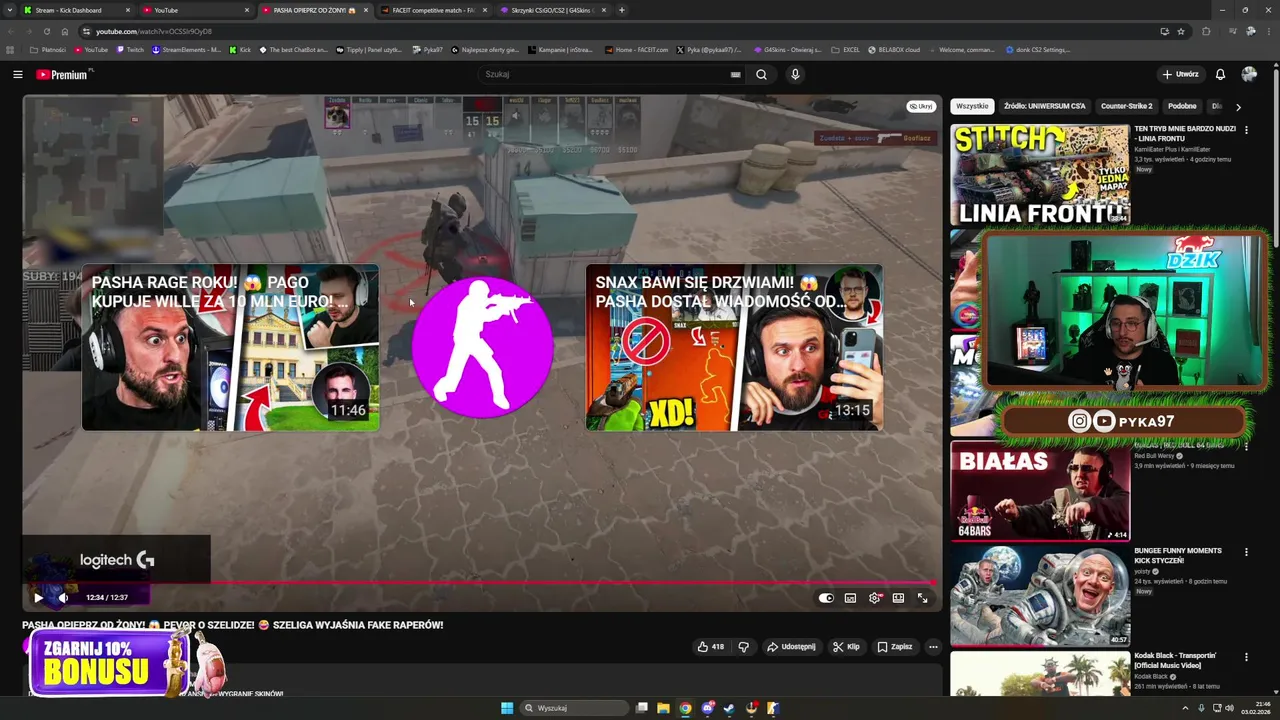Open the Twitch bookmark
This screenshot has height=720, width=1280.
click(x=130, y=49)
